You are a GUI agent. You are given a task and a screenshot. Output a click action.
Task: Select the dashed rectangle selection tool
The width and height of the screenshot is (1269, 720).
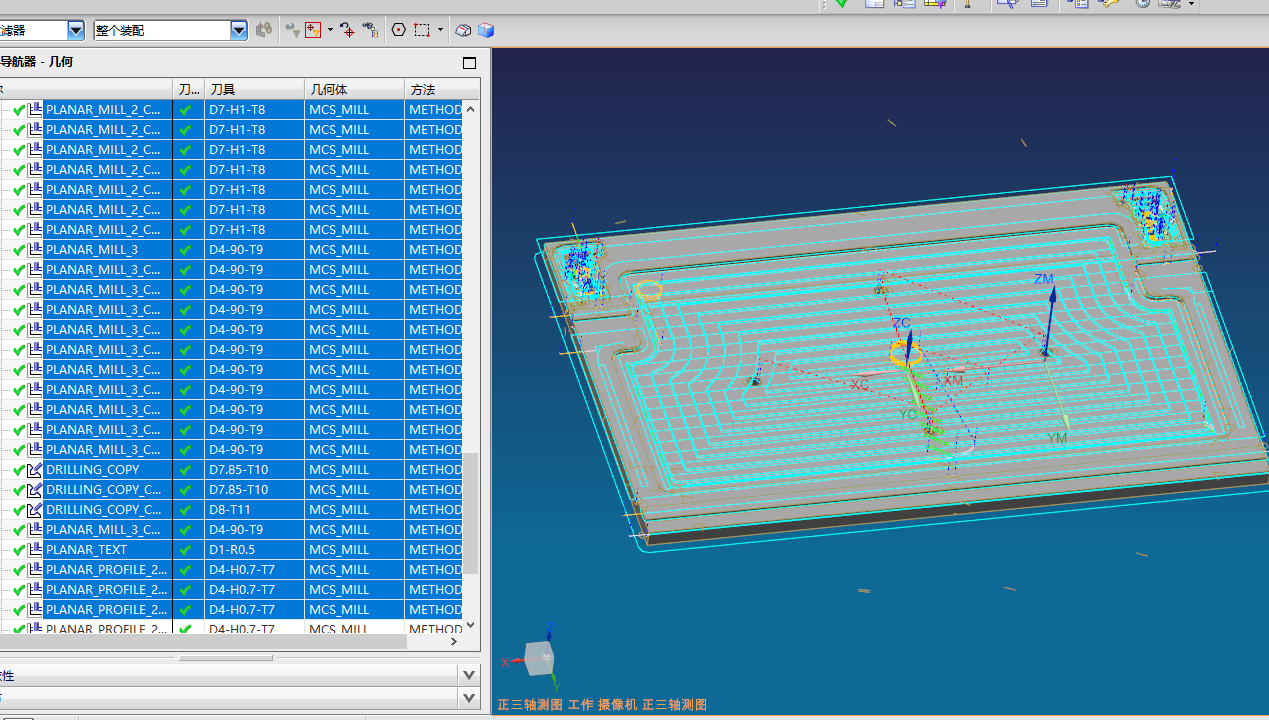tap(423, 31)
